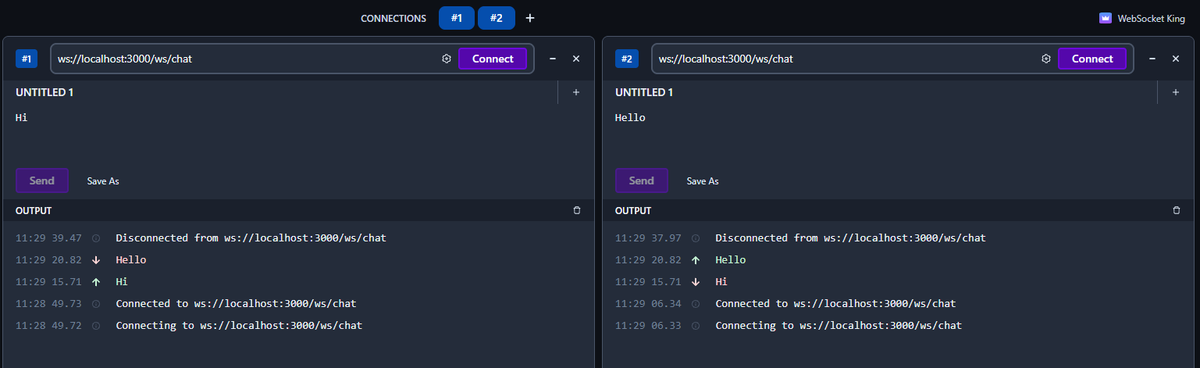Viewport: 1200px width, 368px height.
Task: Select Connecting to log text in panel #1
Action: pyautogui.click(x=239, y=326)
